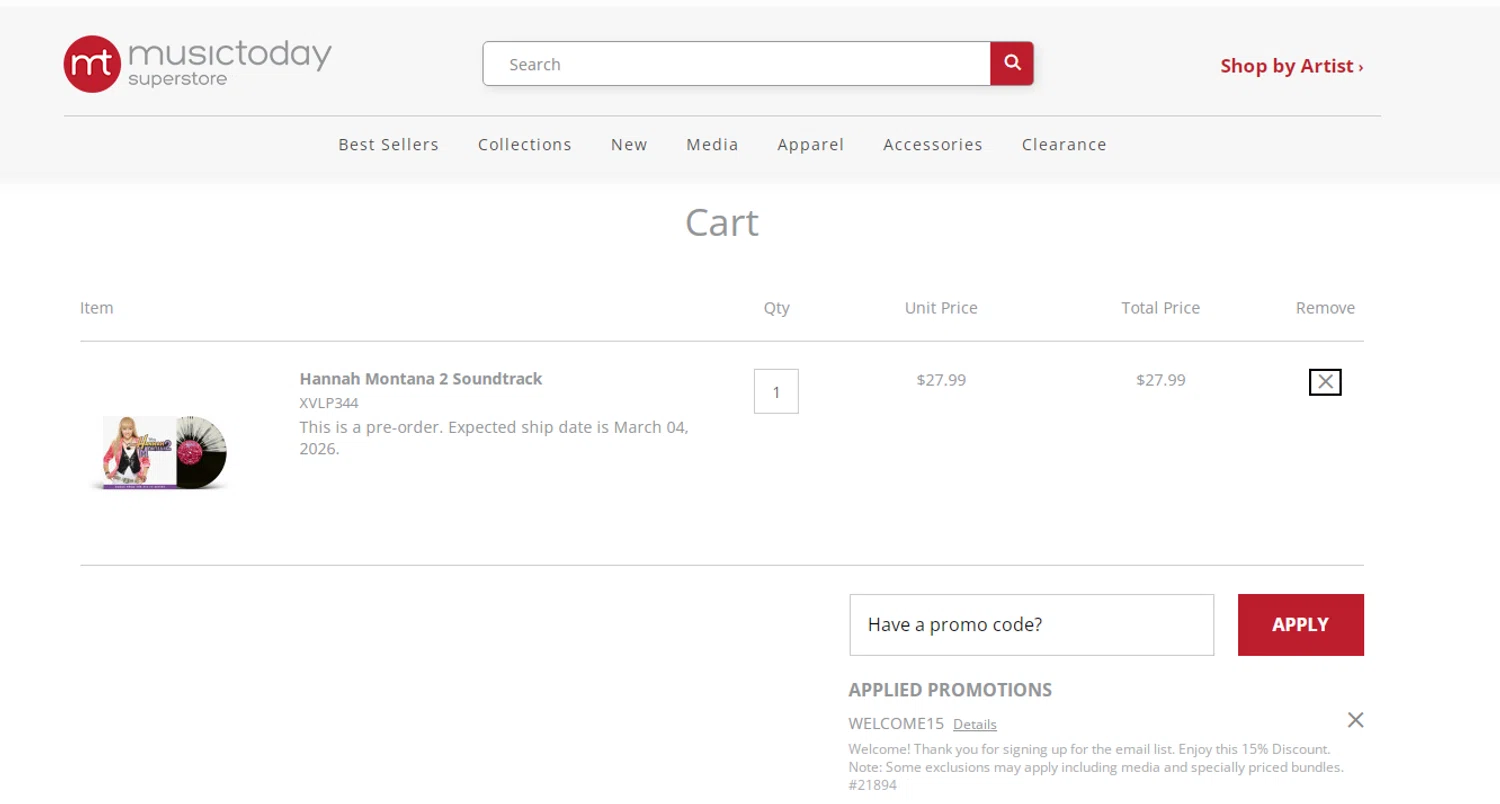Click the $27.99 under Total Price
This screenshot has height=804, width=1500.
click(1161, 380)
